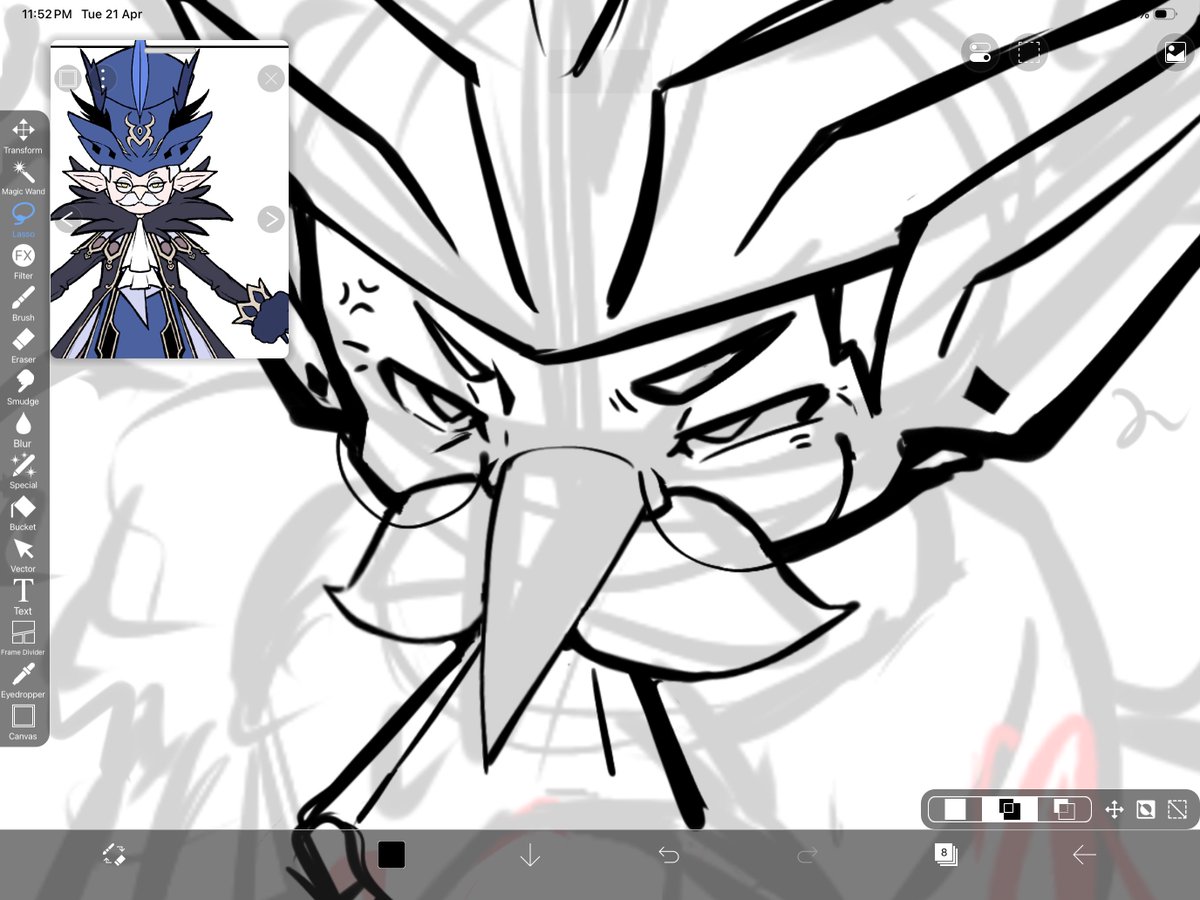Image resolution: width=1200 pixels, height=900 pixels.
Task: Choose the 'subtract' selection mode (overlapping outline squares)
Action: (1064, 810)
